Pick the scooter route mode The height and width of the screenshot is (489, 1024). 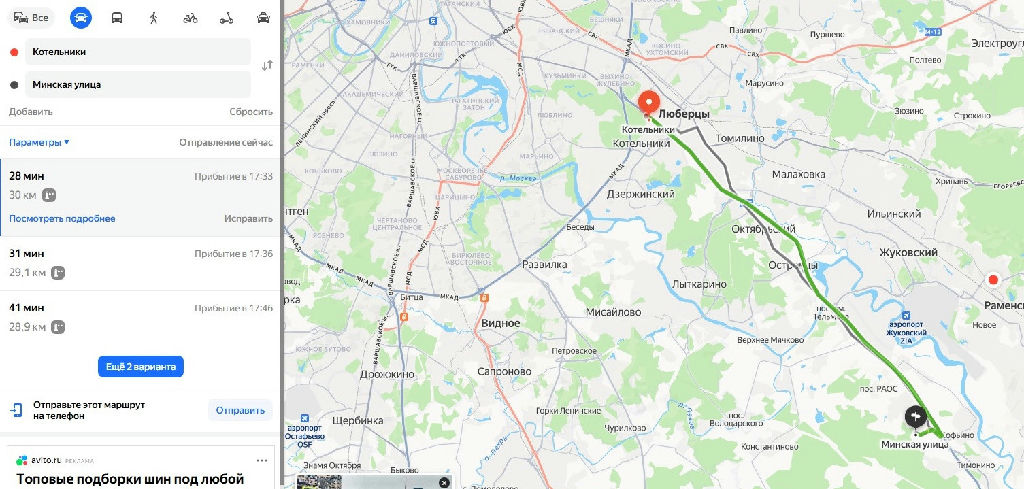(227, 18)
